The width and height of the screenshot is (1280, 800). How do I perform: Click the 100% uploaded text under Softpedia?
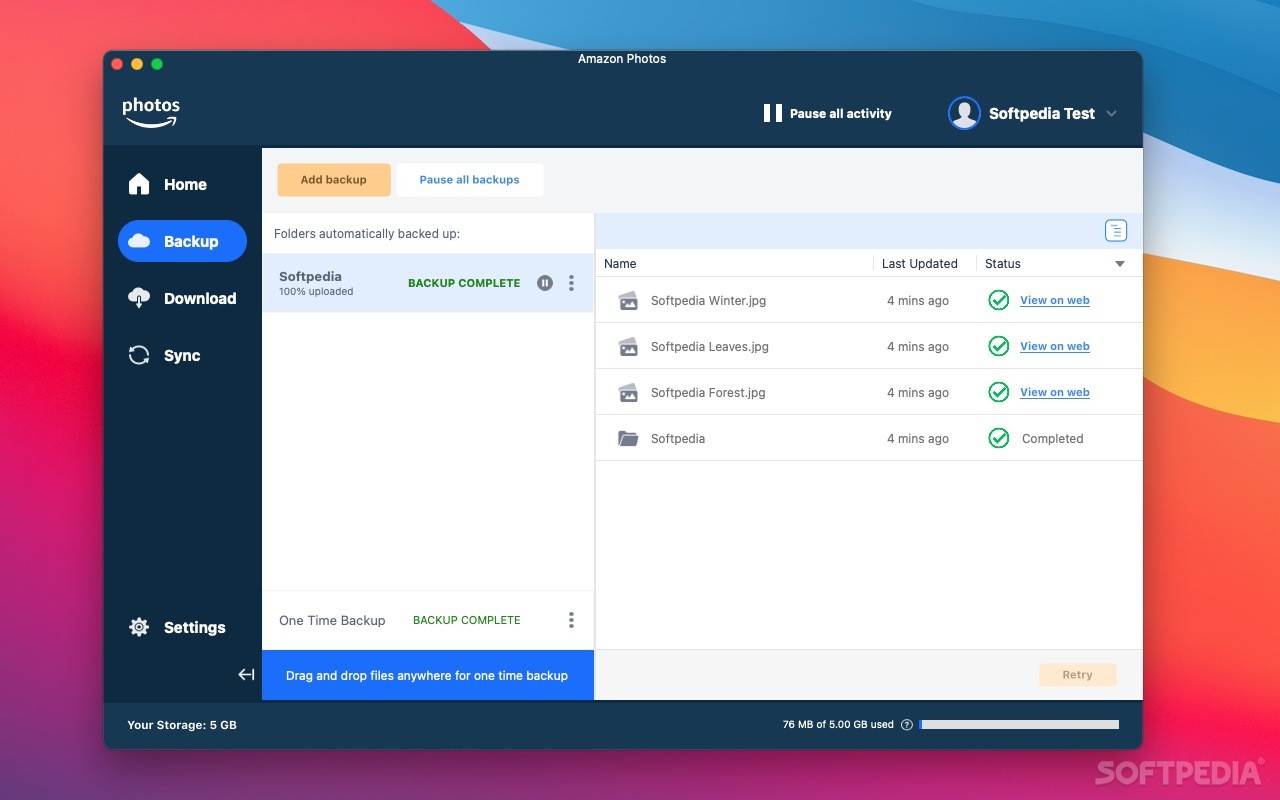click(316, 292)
